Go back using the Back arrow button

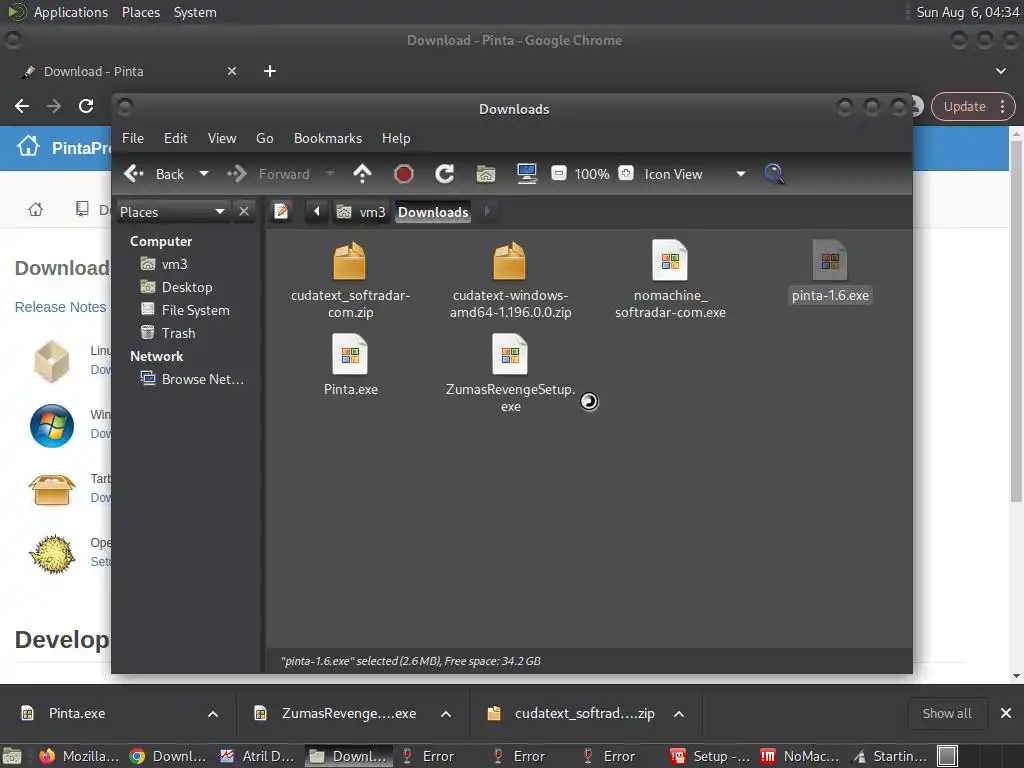154,174
